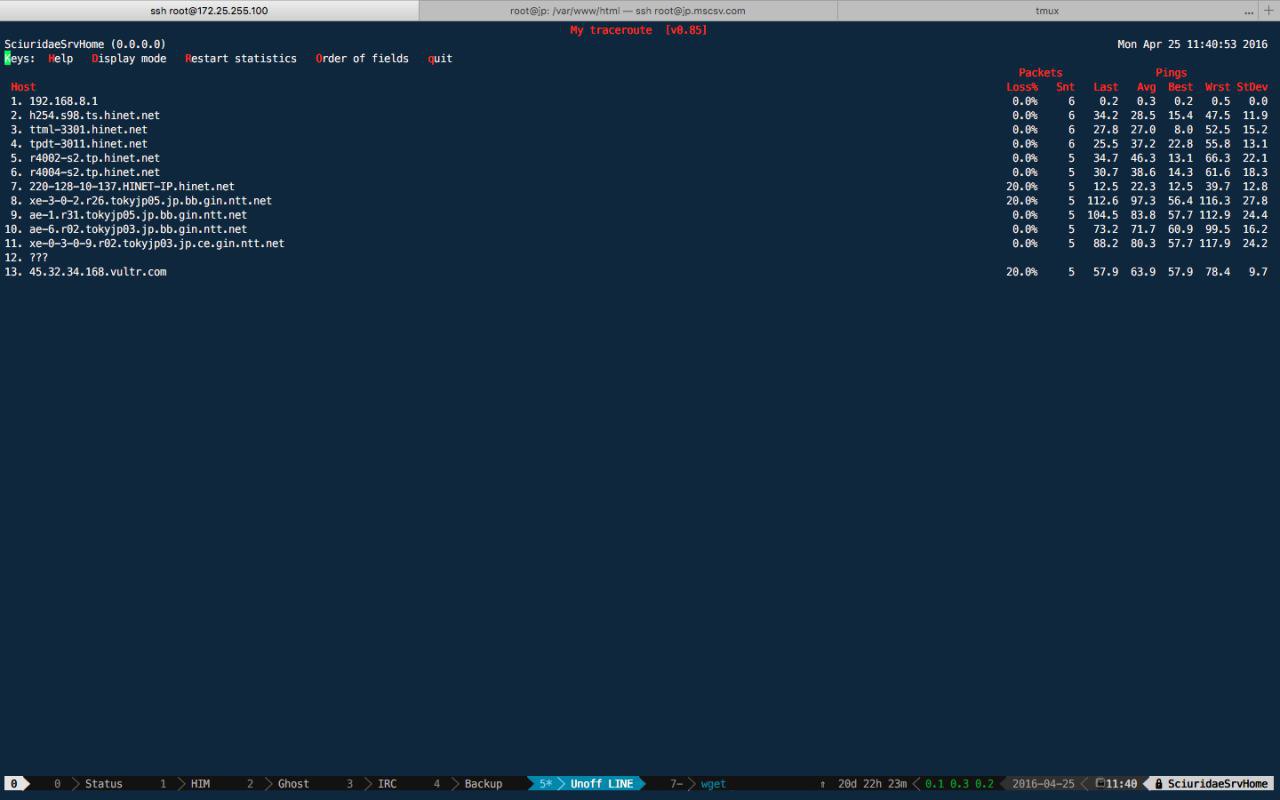
Task: Click the My traceroute [v0.85] title
Action: tap(638, 30)
